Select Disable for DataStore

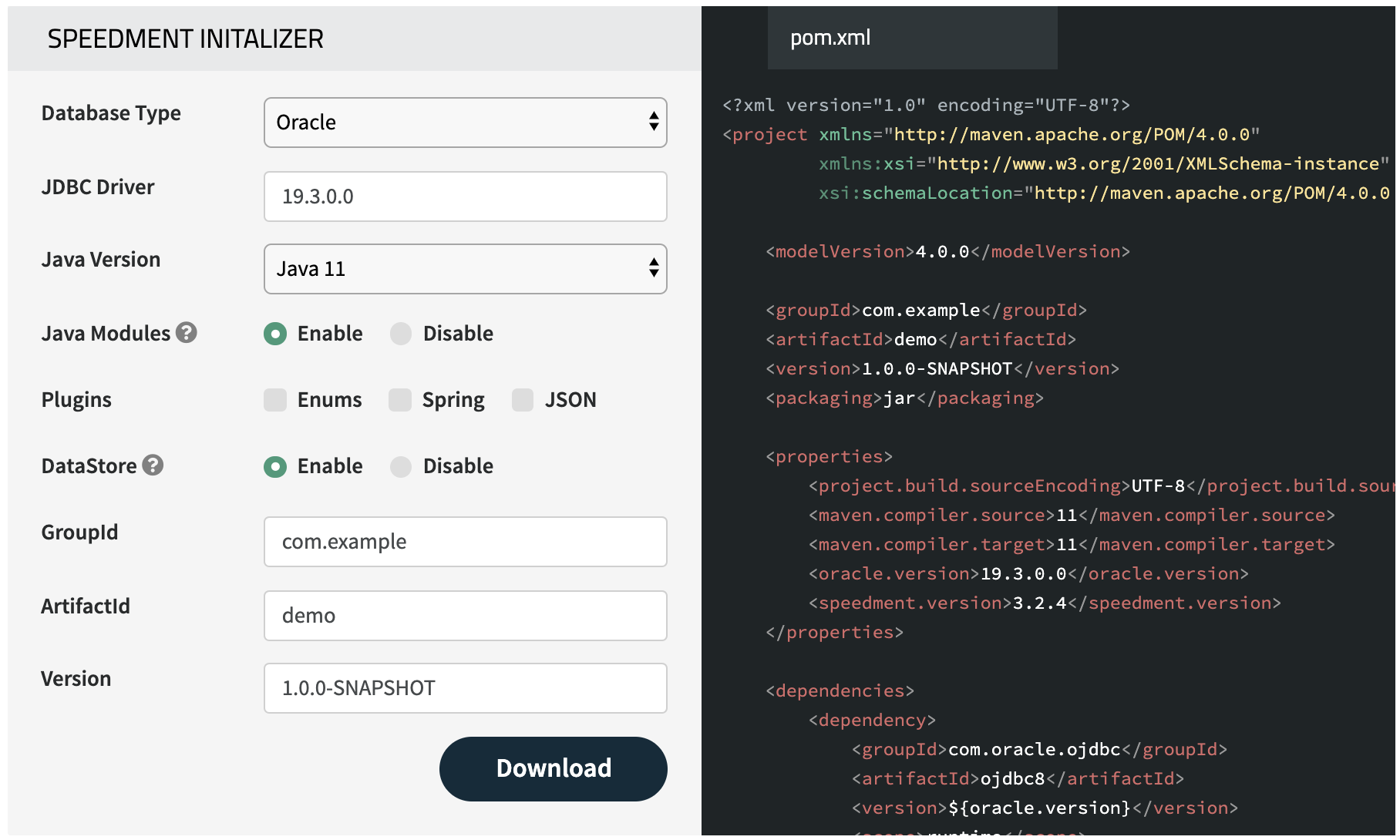401,466
